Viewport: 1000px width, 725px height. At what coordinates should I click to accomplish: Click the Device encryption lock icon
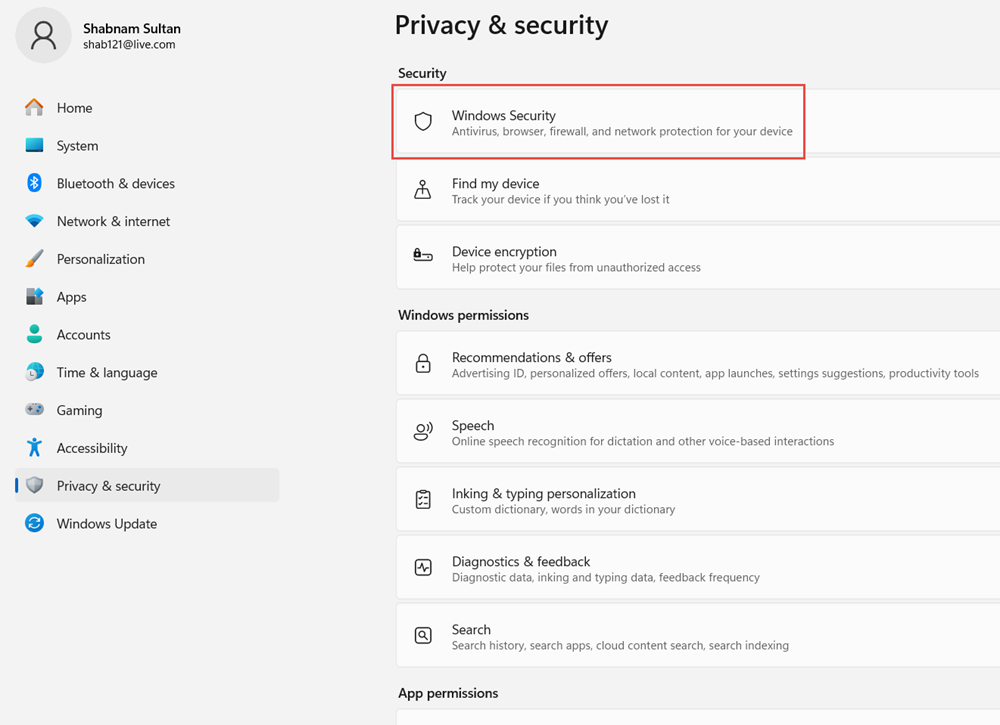423,256
